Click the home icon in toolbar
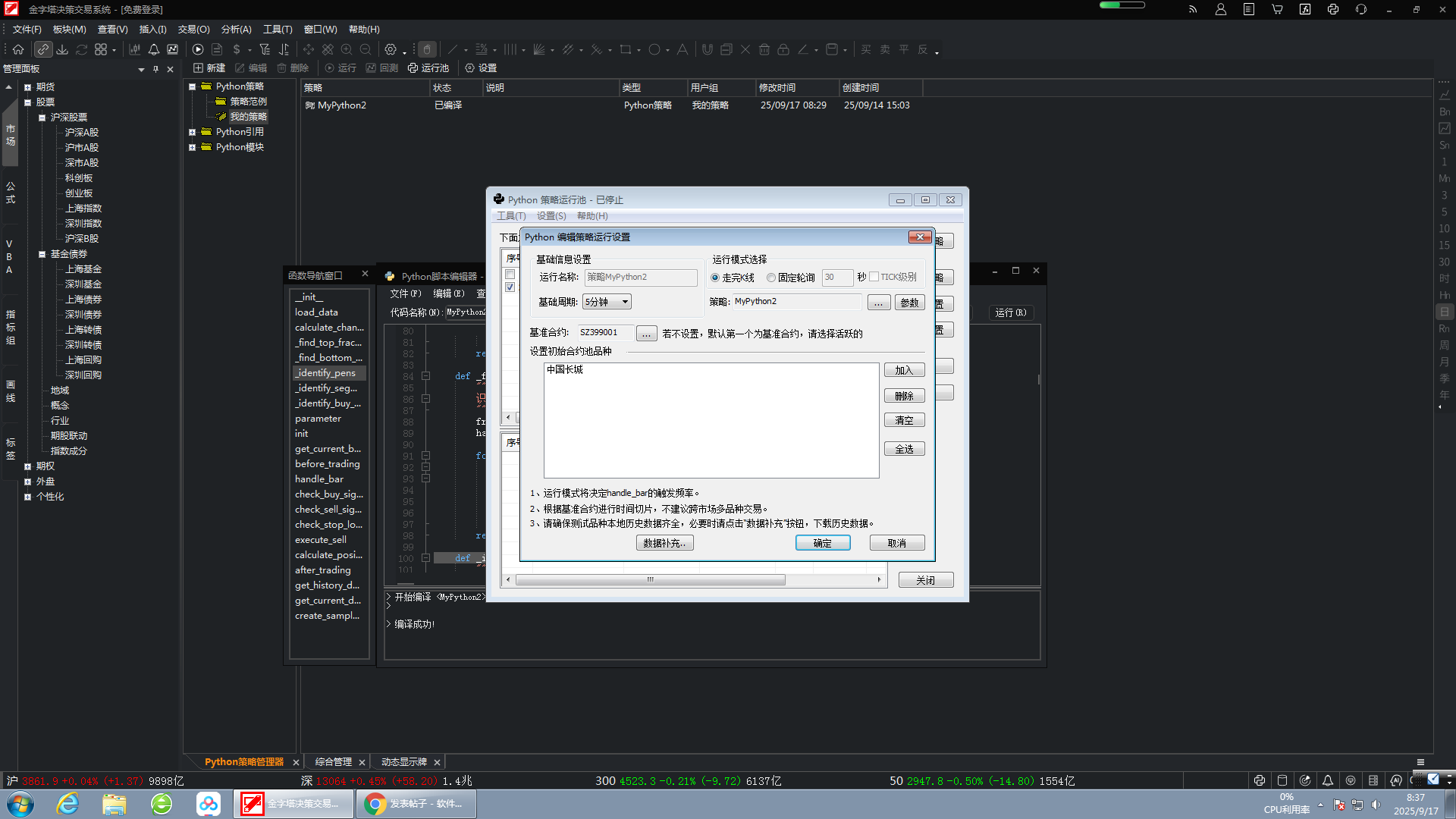 tap(18, 49)
